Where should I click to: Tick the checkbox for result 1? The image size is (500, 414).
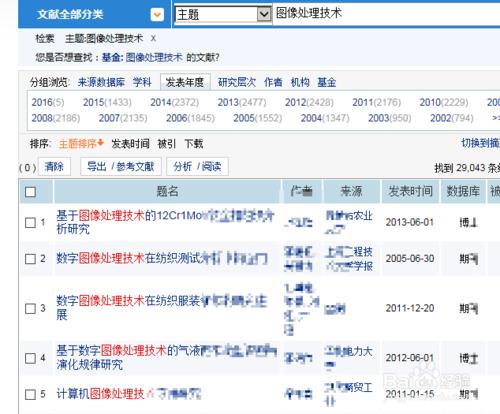(x=30, y=223)
